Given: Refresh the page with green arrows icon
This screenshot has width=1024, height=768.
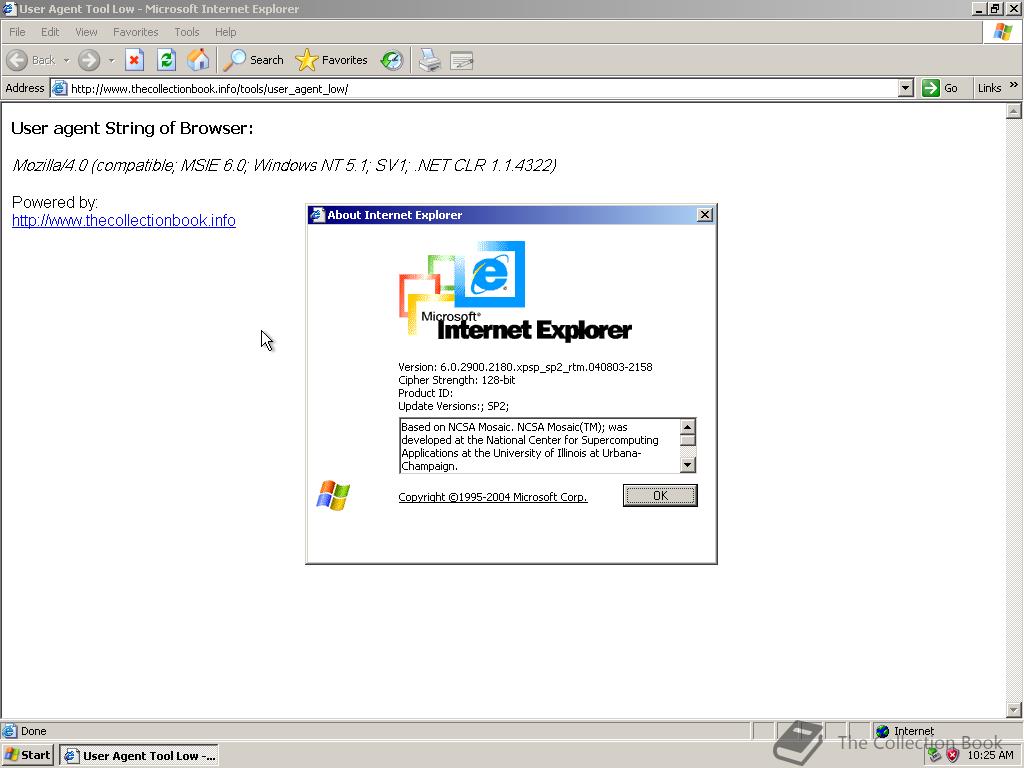Looking at the screenshot, I should pos(167,60).
